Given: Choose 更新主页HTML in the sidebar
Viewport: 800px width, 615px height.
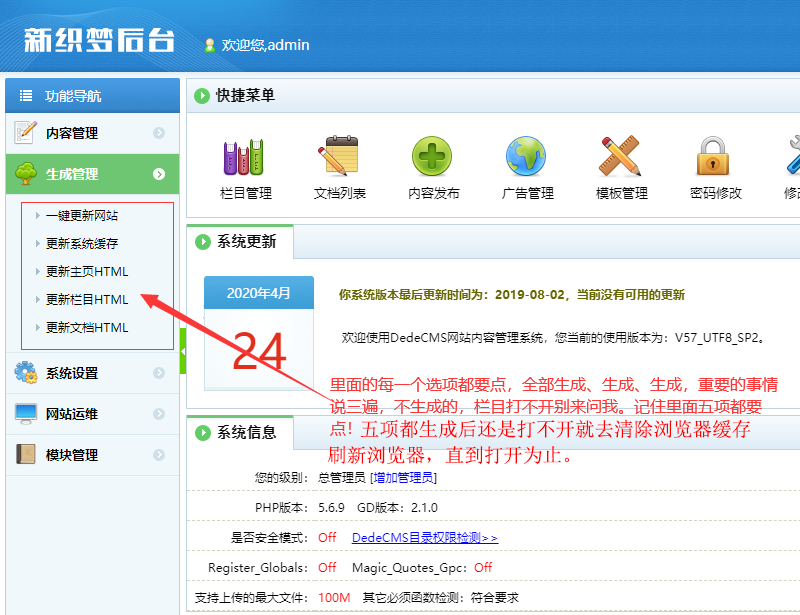Looking at the screenshot, I should pos(87,271).
